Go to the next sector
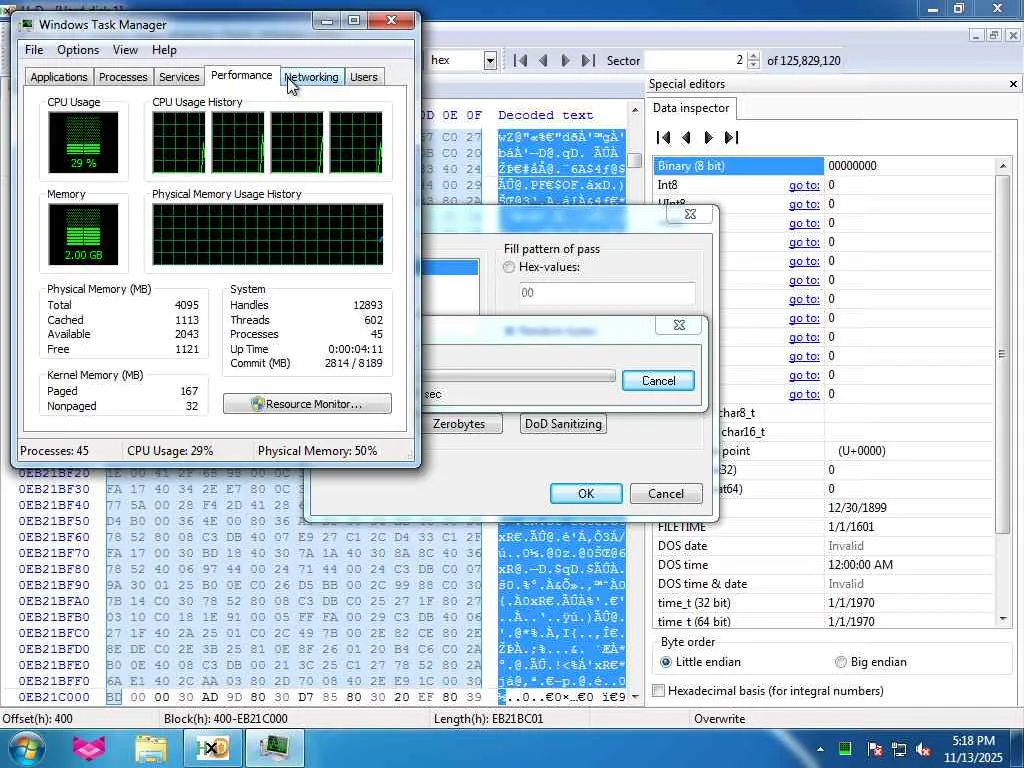Screen dimensions: 1024x768 click(566, 61)
